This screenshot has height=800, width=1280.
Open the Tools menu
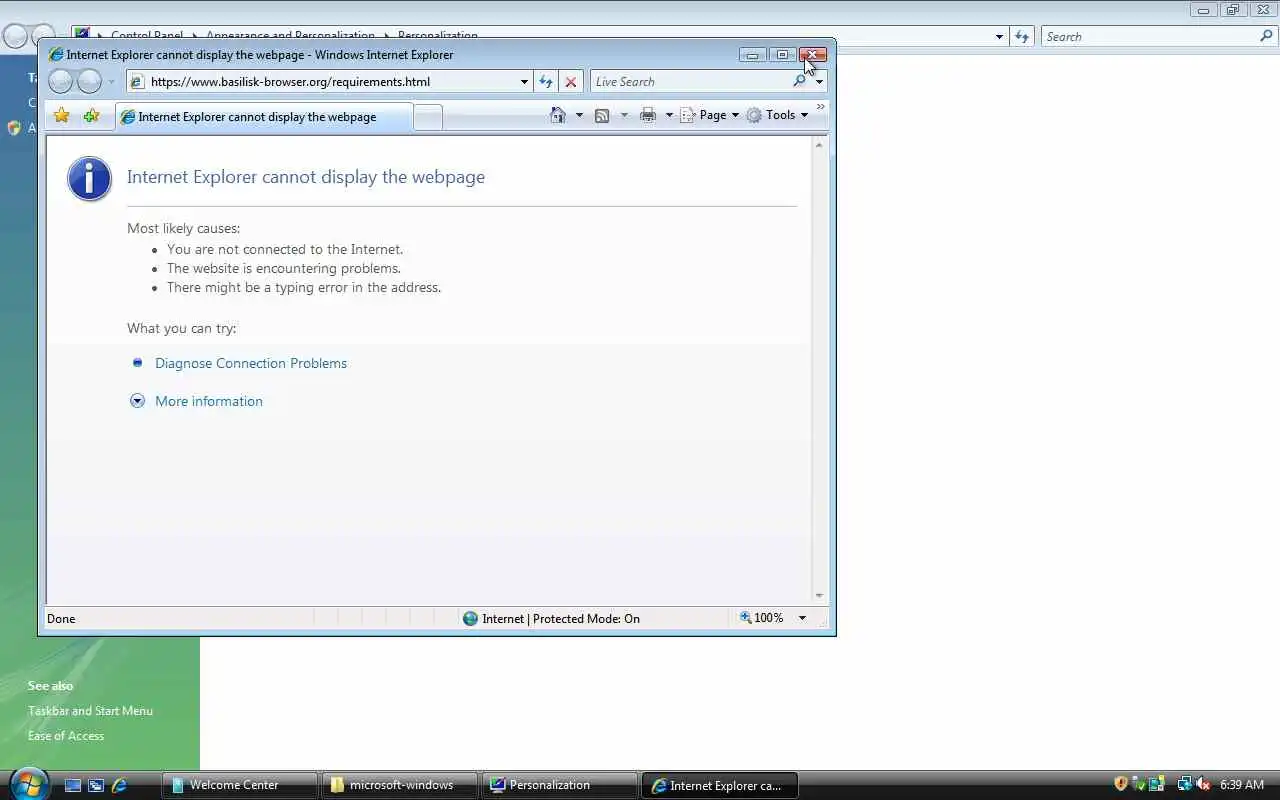pyautogui.click(x=777, y=115)
